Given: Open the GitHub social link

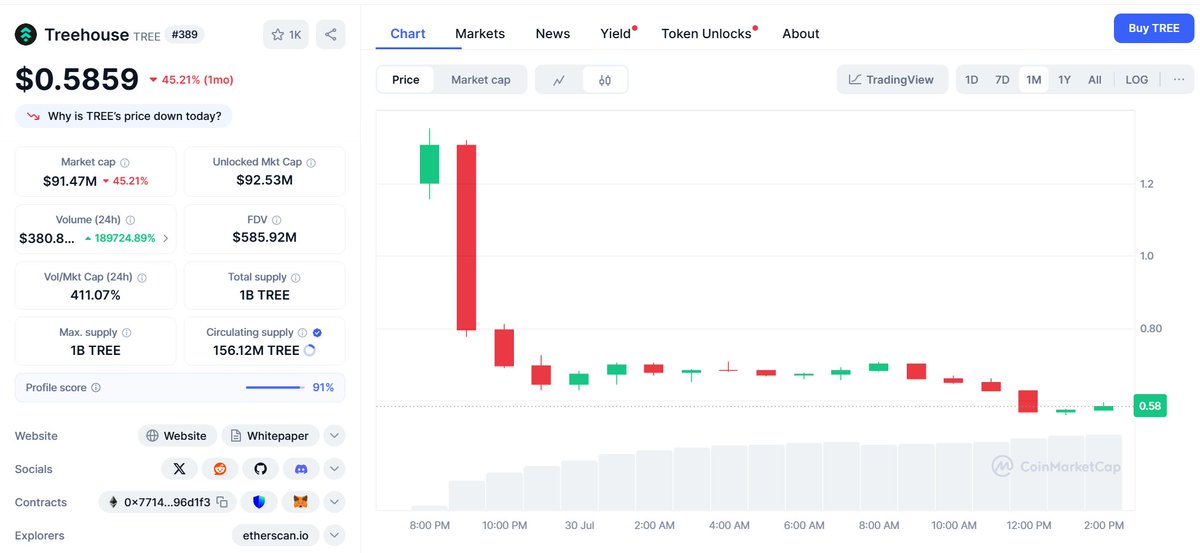Looking at the screenshot, I should (x=260, y=469).
